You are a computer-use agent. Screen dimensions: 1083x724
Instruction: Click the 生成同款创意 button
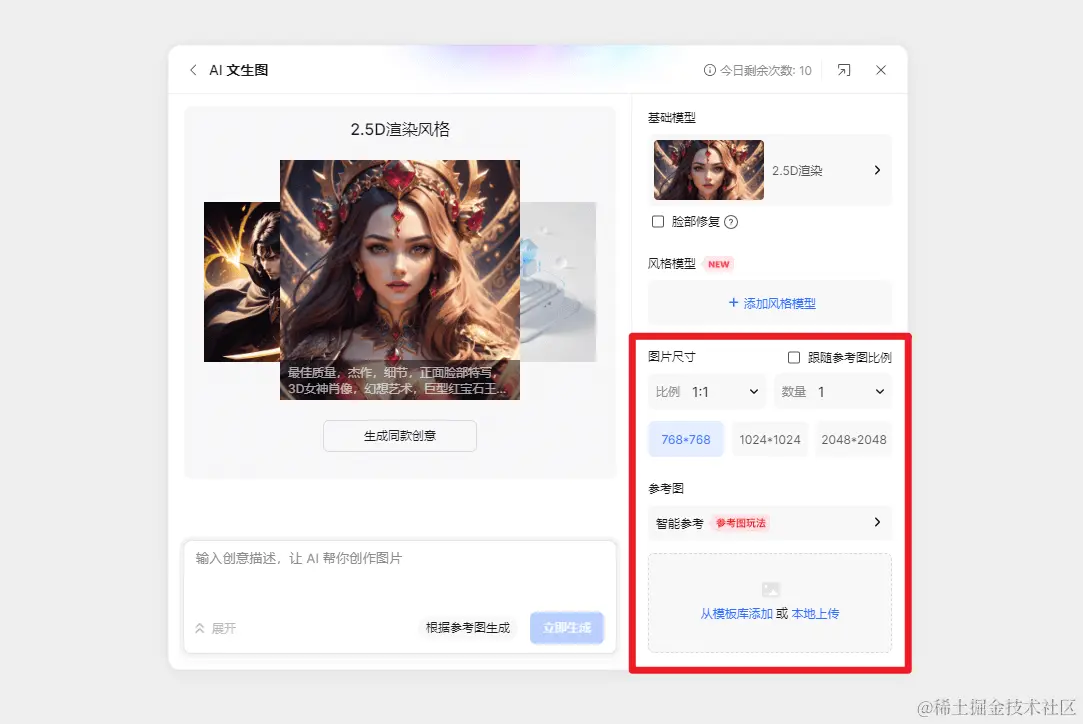tap(399, 436)
